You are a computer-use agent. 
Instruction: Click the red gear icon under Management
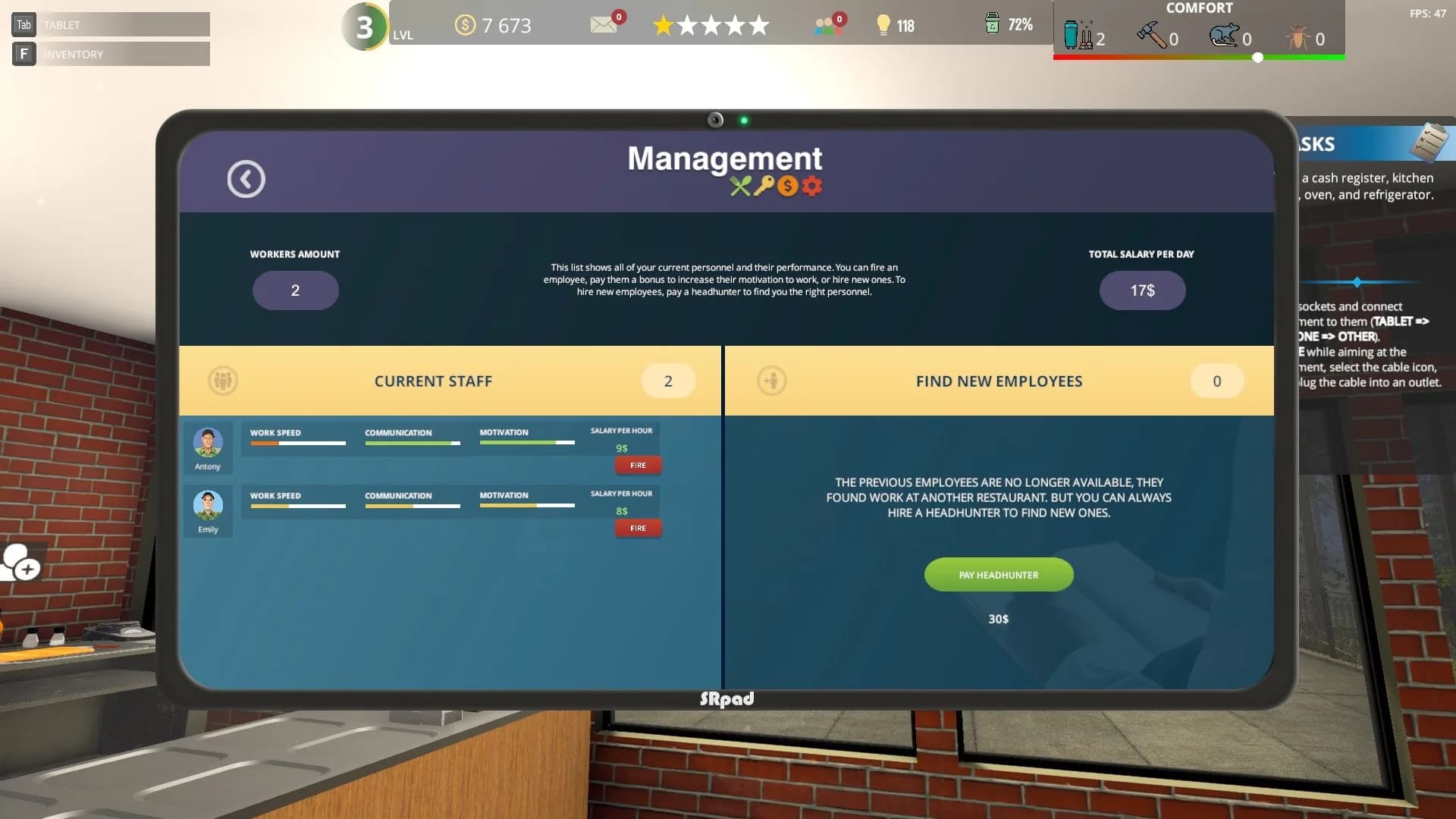(811, 186)
